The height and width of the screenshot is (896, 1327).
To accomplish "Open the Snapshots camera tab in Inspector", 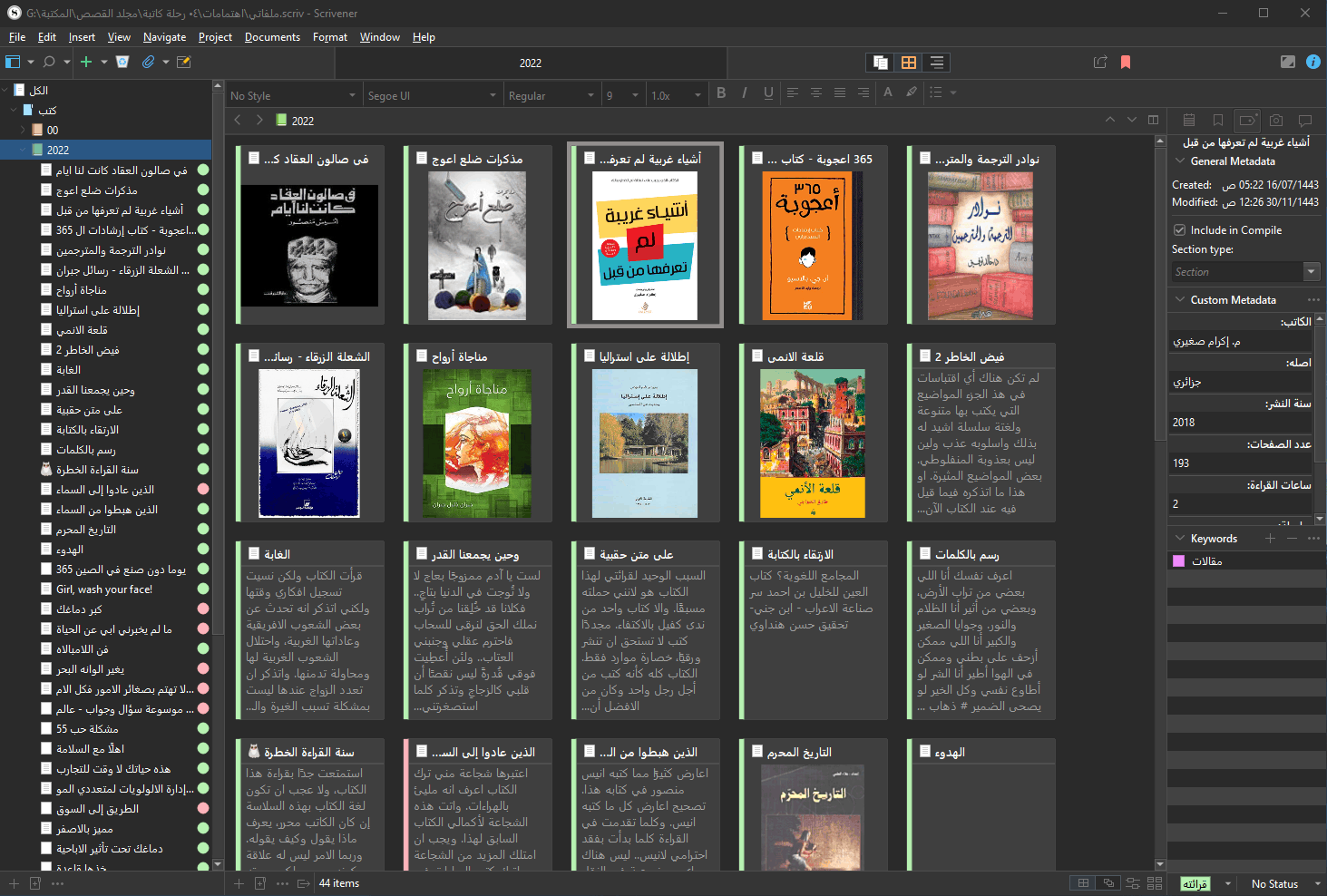I will [x=1276, y=120].
